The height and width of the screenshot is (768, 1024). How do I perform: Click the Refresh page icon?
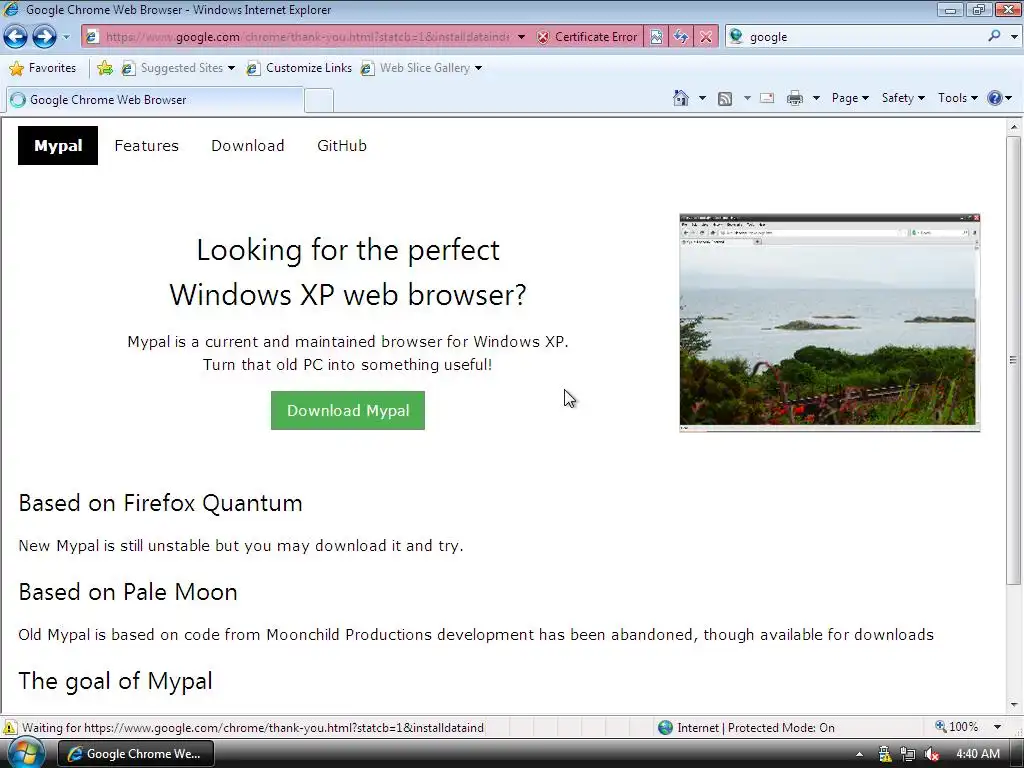click(681, 37)
